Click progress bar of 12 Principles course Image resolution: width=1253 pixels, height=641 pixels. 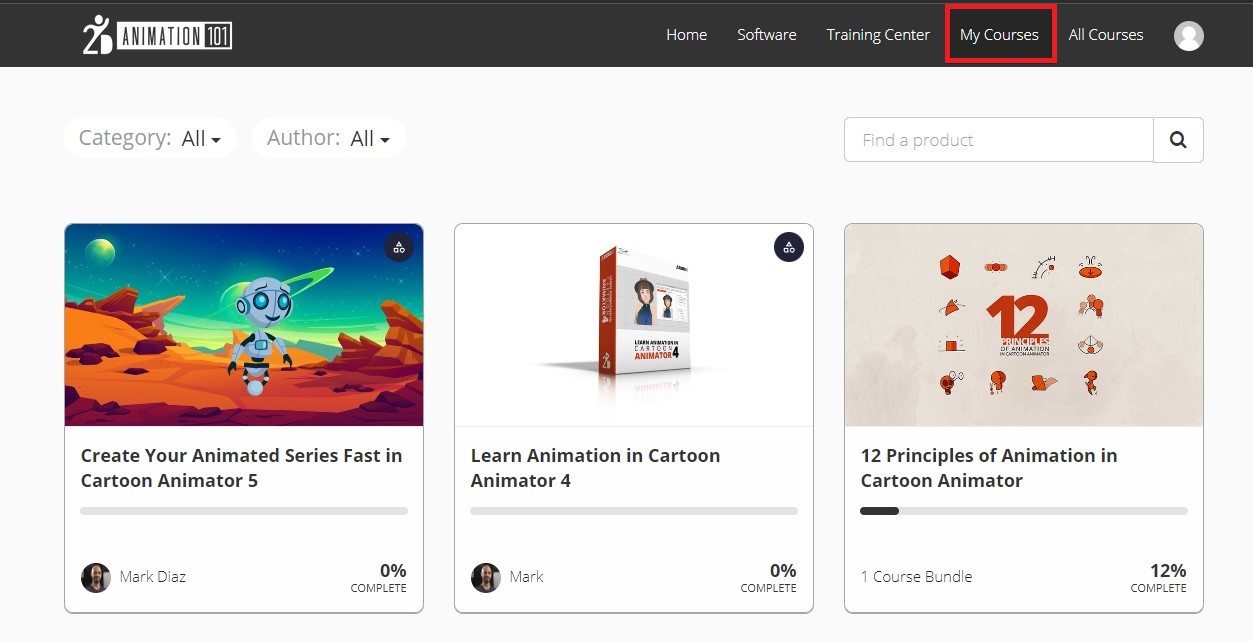1024,511
